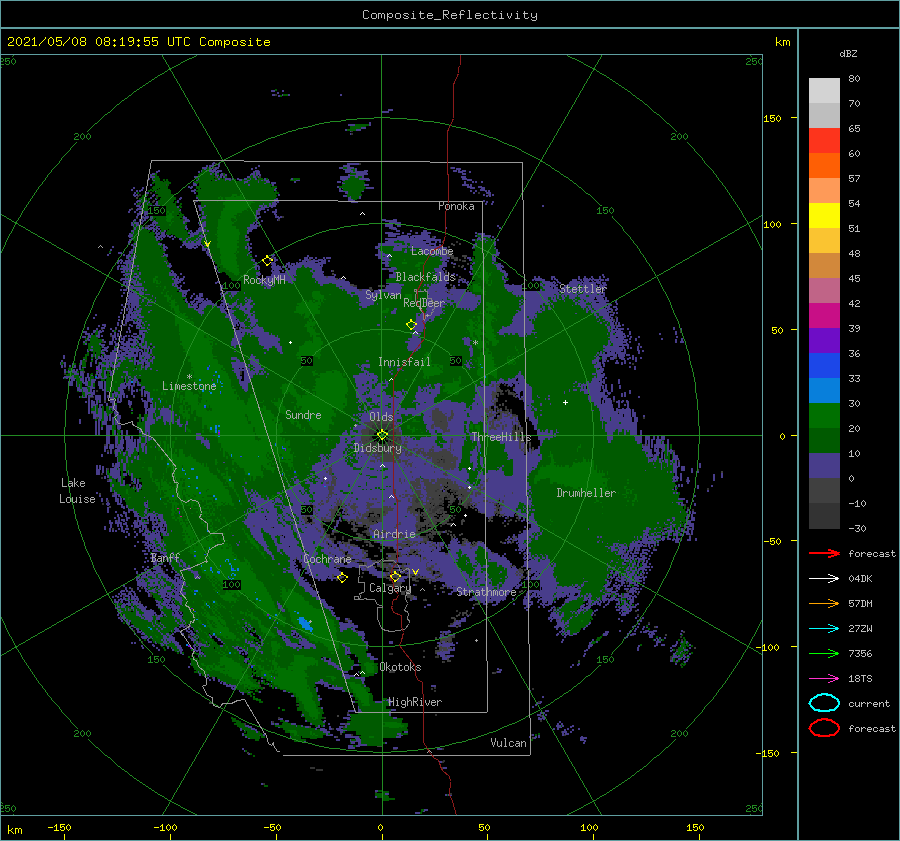Click the red 'forecast' ellipse legend icon

pos(824,728)
